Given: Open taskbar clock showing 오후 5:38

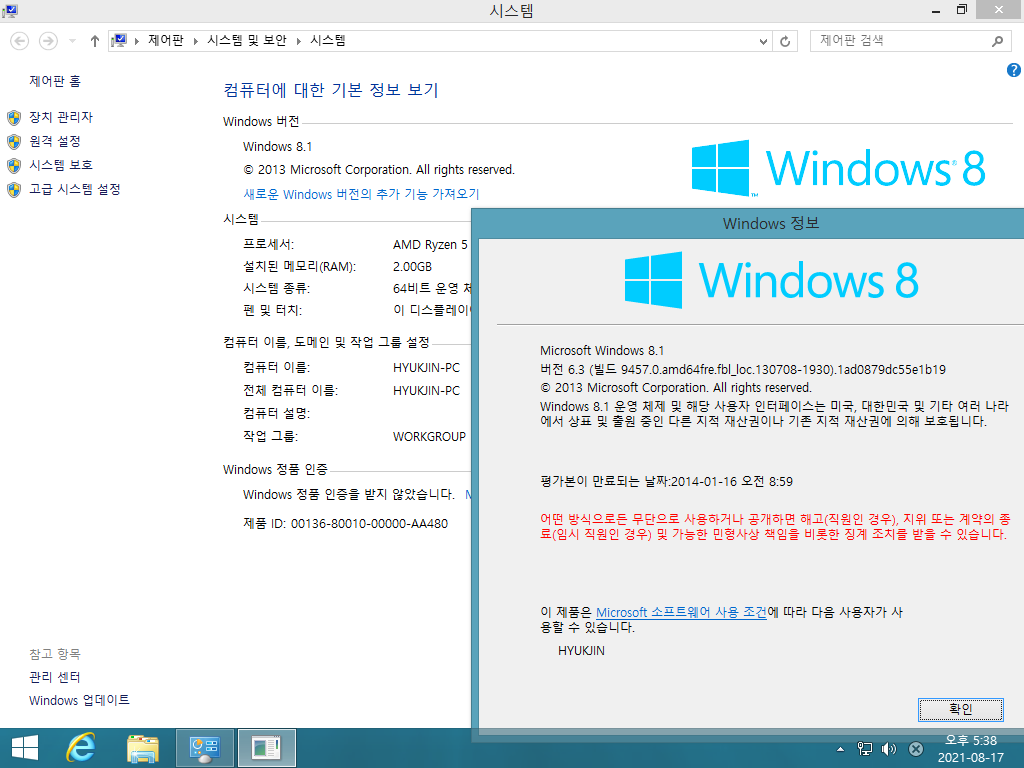Looking at the screenshot, I should tap(970, 749).
